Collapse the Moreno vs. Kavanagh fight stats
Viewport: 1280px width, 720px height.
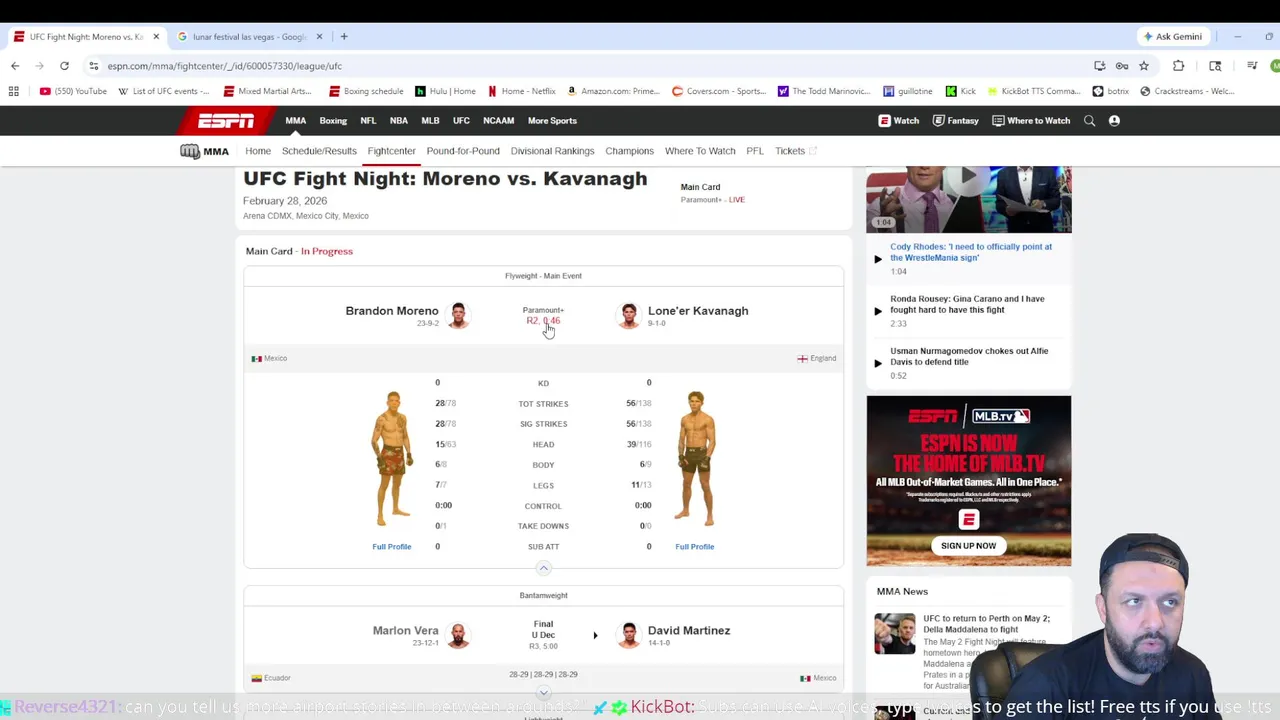point(543,568)
